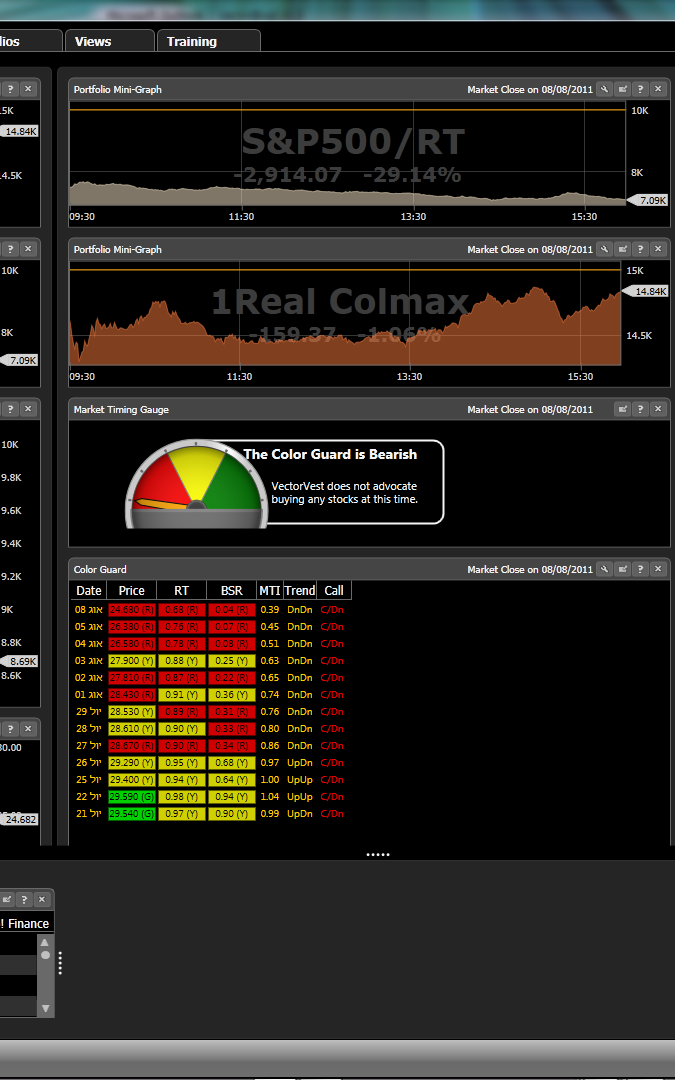
Task: Close the left panel showing 14.84K
Action: pos(28,89)
